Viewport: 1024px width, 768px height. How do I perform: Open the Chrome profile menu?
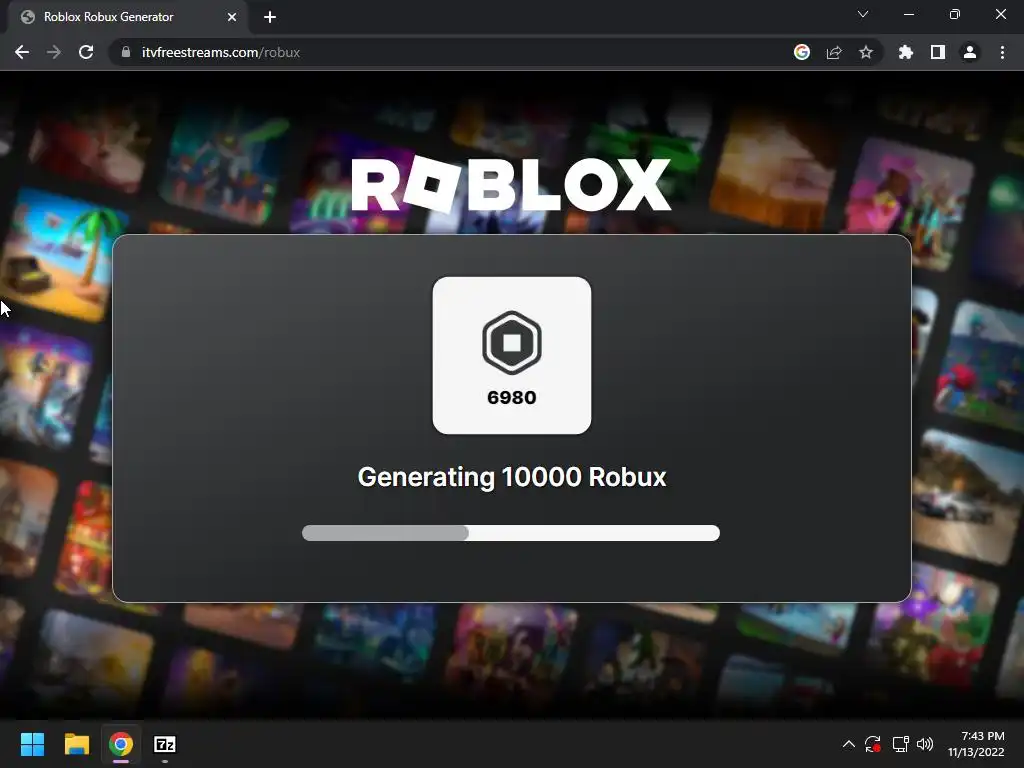coord(970,52)
